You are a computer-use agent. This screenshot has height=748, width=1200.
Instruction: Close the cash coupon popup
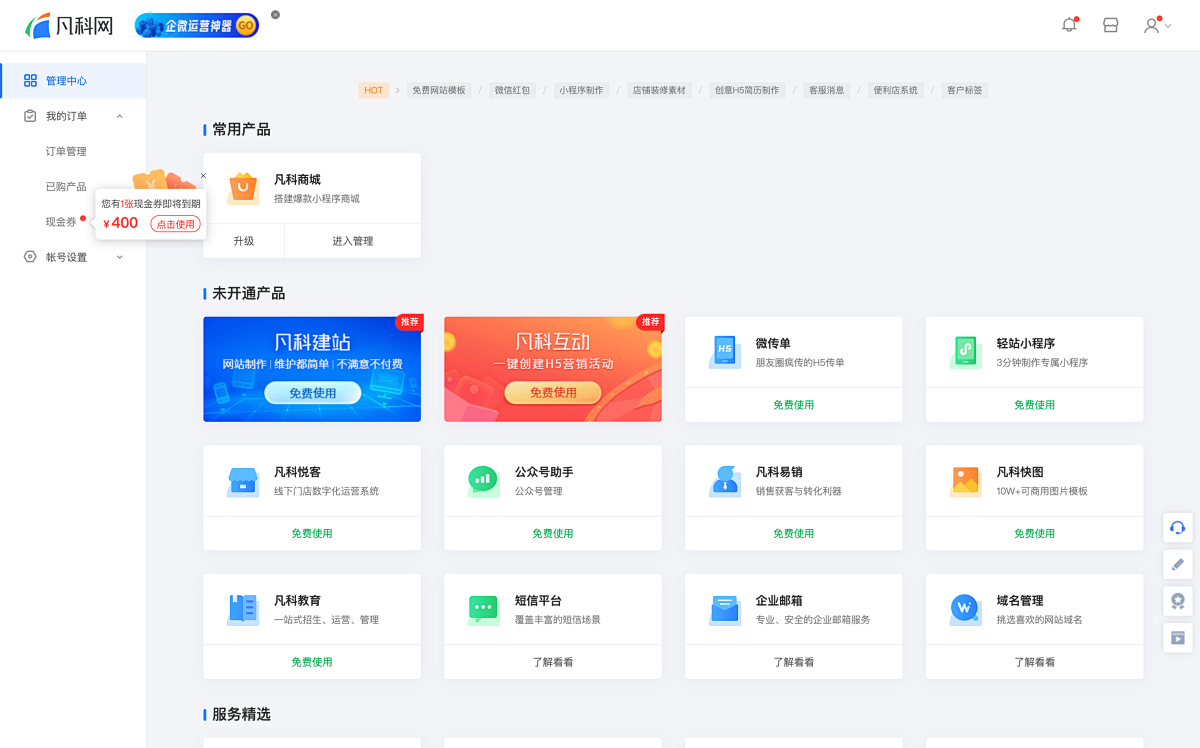[x=203, y=176]
